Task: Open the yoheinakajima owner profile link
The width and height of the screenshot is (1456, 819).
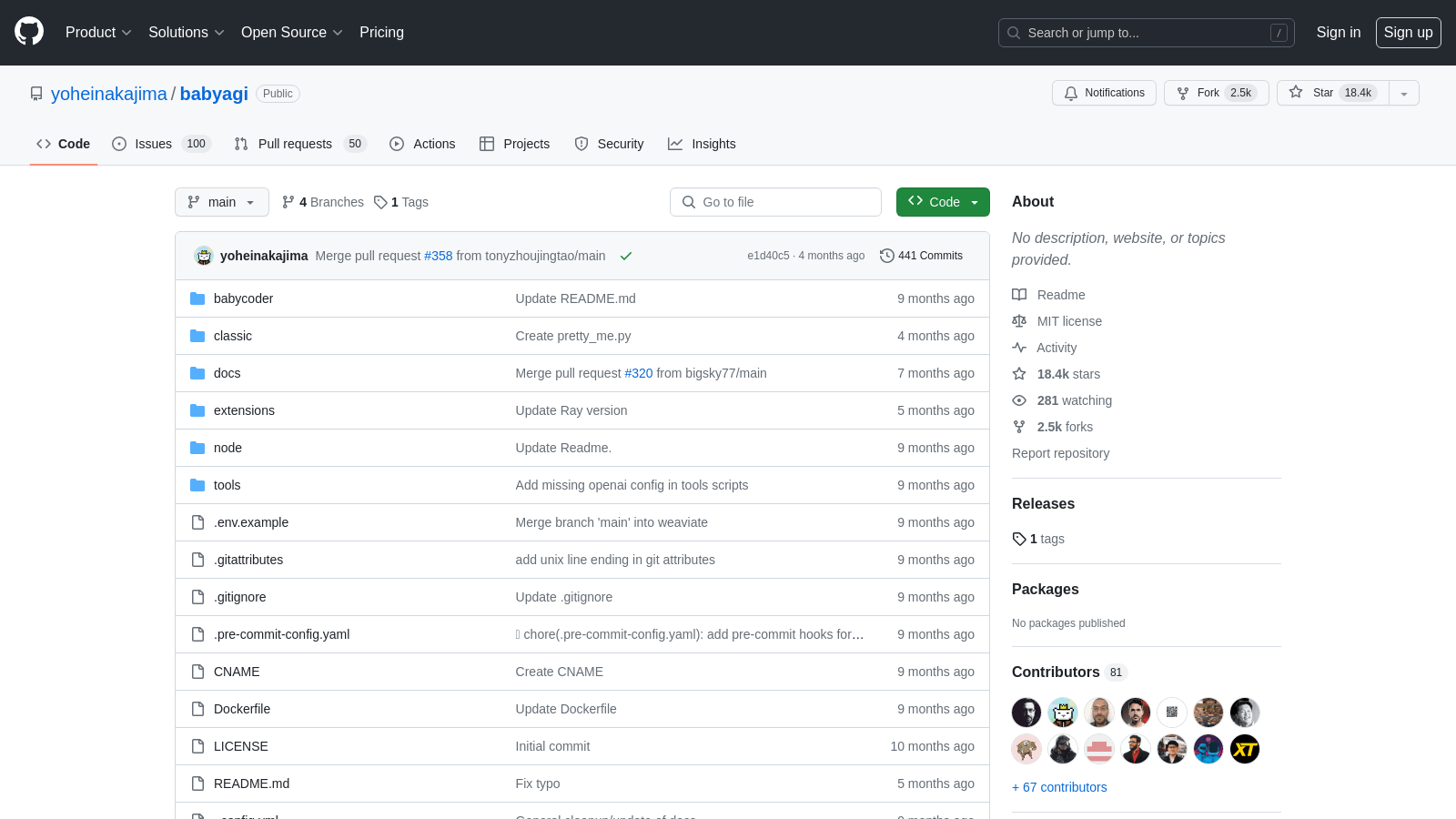Action: (109, 94)
